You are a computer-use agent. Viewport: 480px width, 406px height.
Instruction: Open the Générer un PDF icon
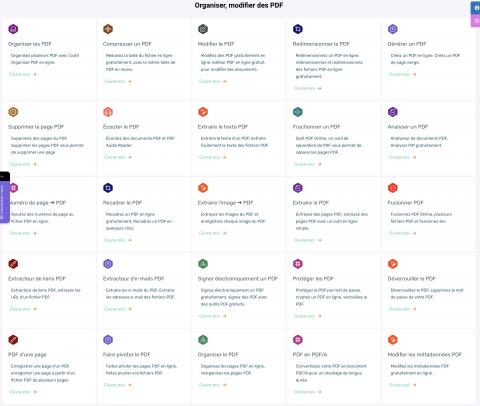pyautogui.click(x=393, y=29)
